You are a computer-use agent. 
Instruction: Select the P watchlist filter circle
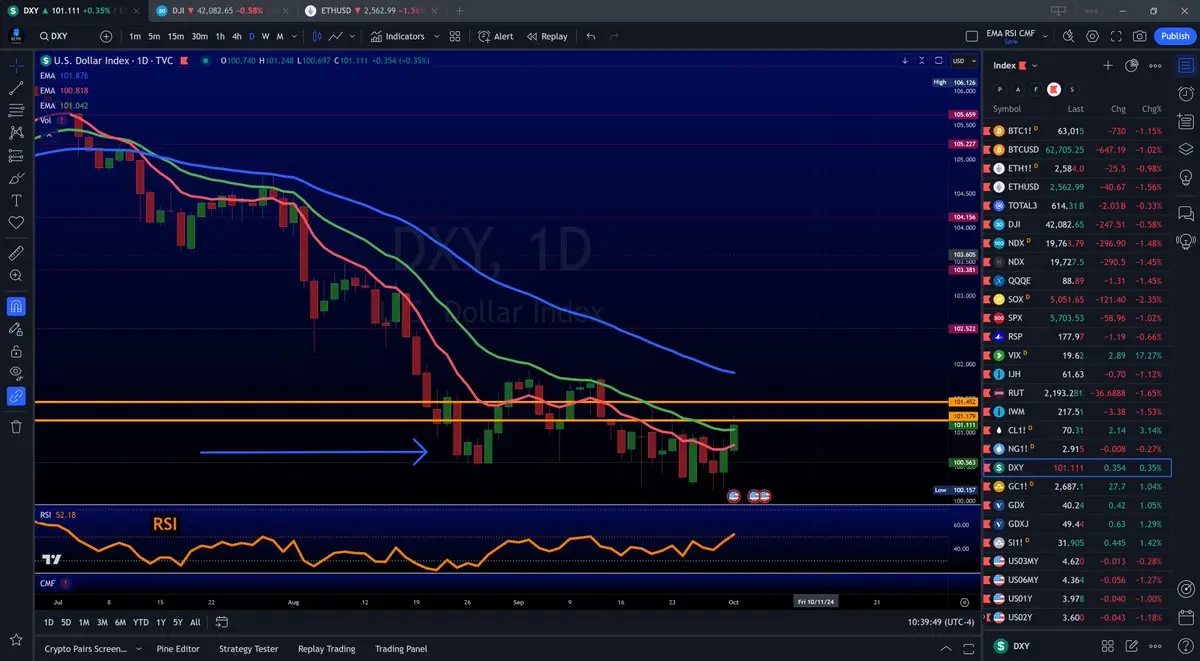tap(999, 89)
